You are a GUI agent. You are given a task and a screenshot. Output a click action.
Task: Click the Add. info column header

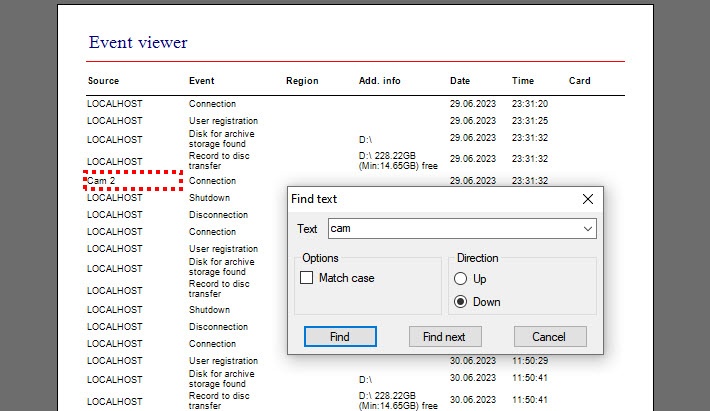point(380,81)
